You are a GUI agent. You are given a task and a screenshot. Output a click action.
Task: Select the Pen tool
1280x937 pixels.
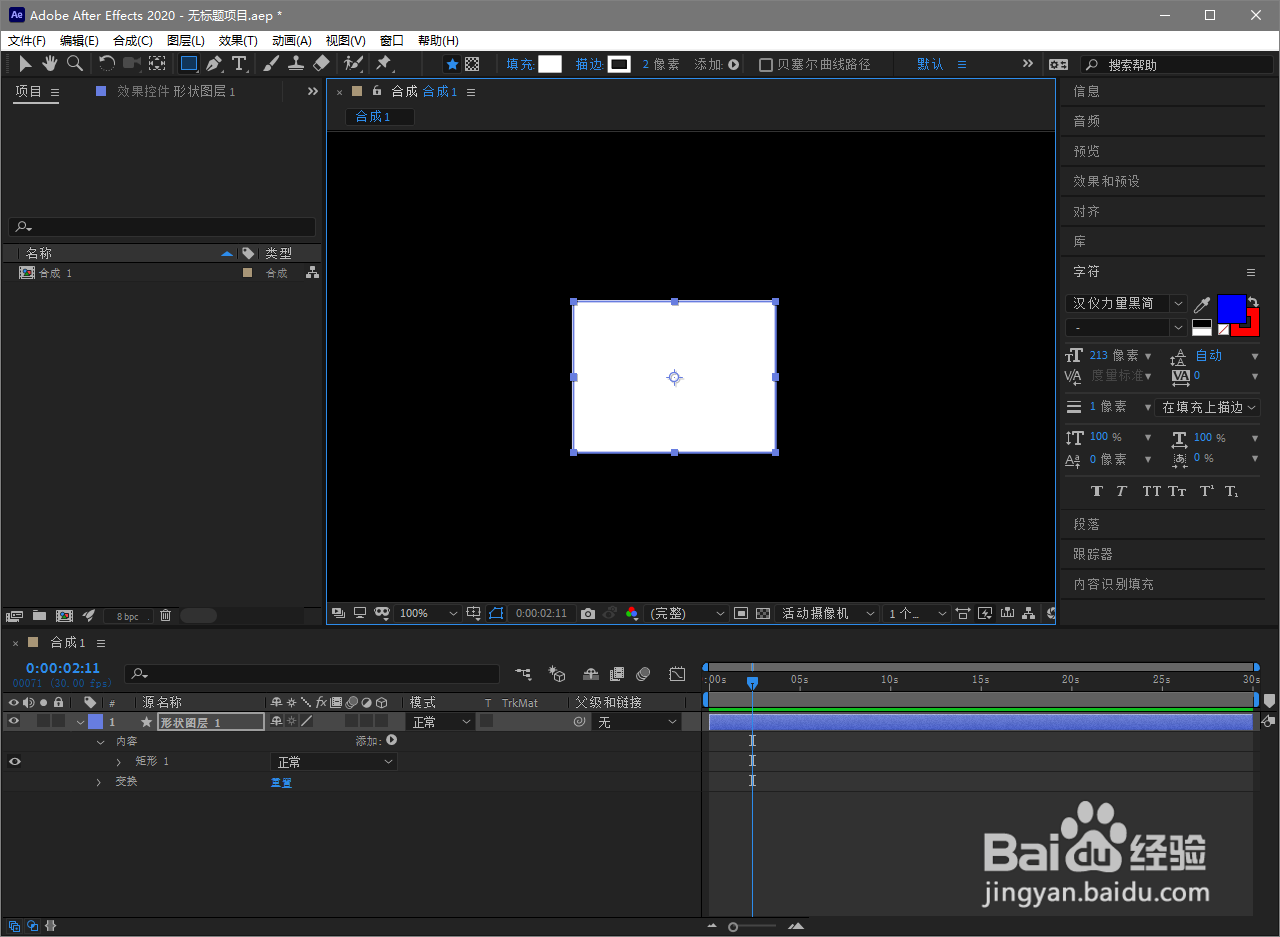pyautogui.click(x=214, y=64)
